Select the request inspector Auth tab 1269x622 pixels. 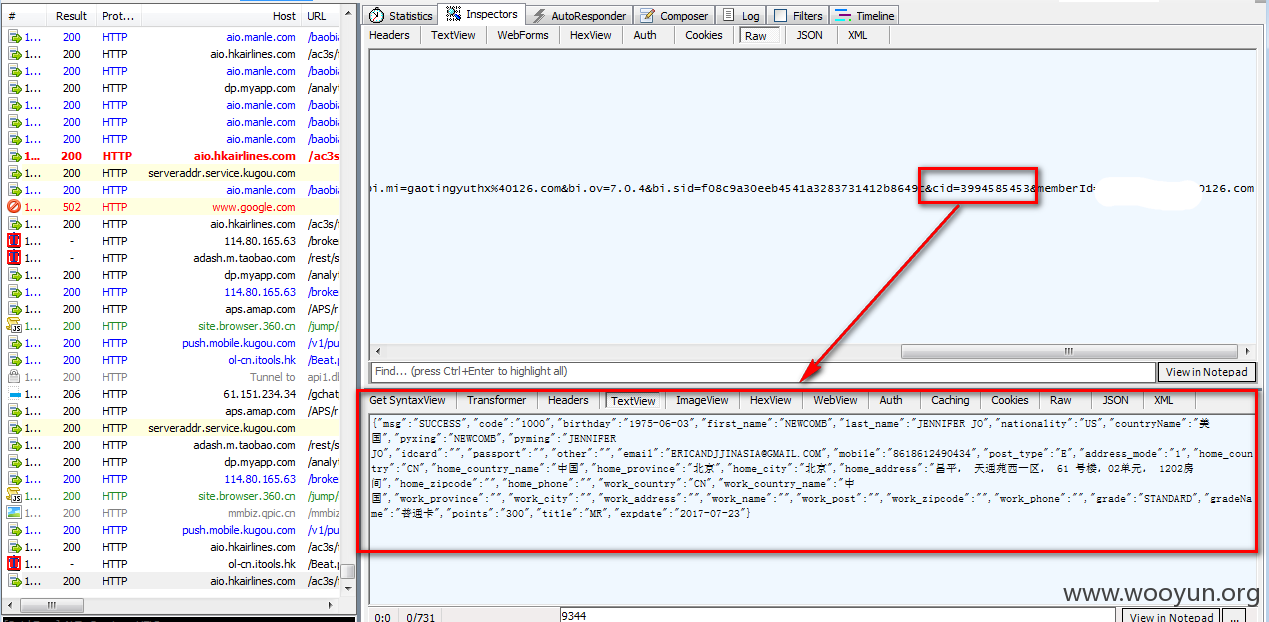[x=645, y=35]
